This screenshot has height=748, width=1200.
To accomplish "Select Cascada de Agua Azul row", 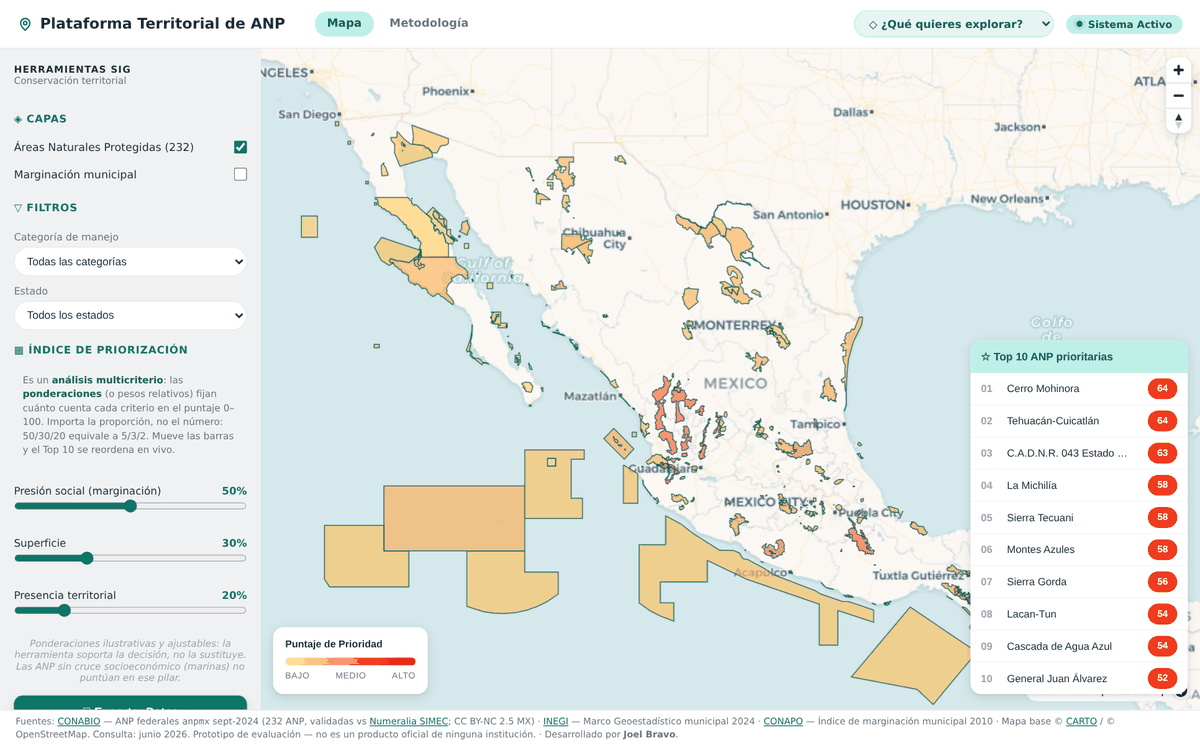I will (x=1079, y=646).
